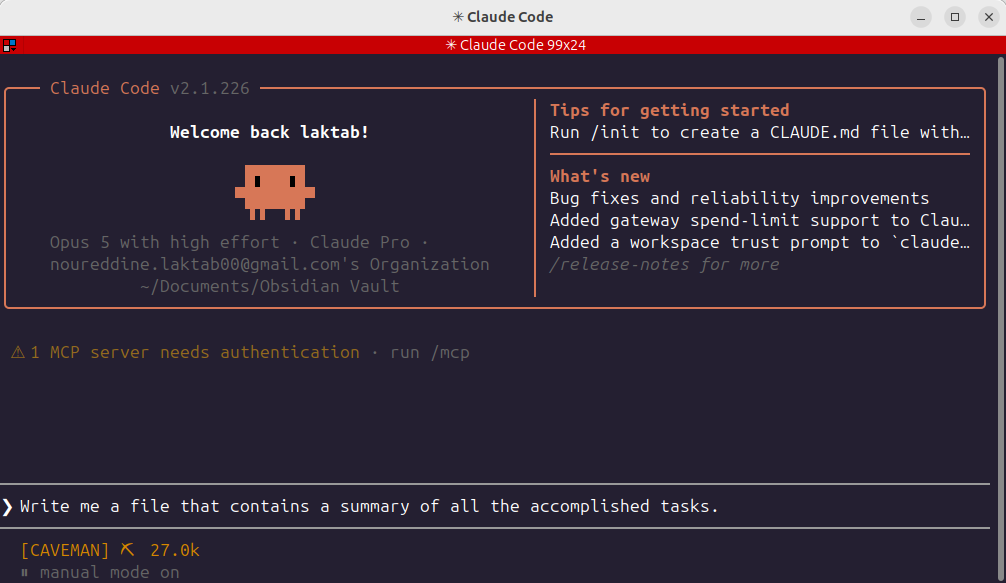The width and height of the screenshot is (1006, 583).
Task: Click the "What's new" heading
Action: tap(600, 176)
